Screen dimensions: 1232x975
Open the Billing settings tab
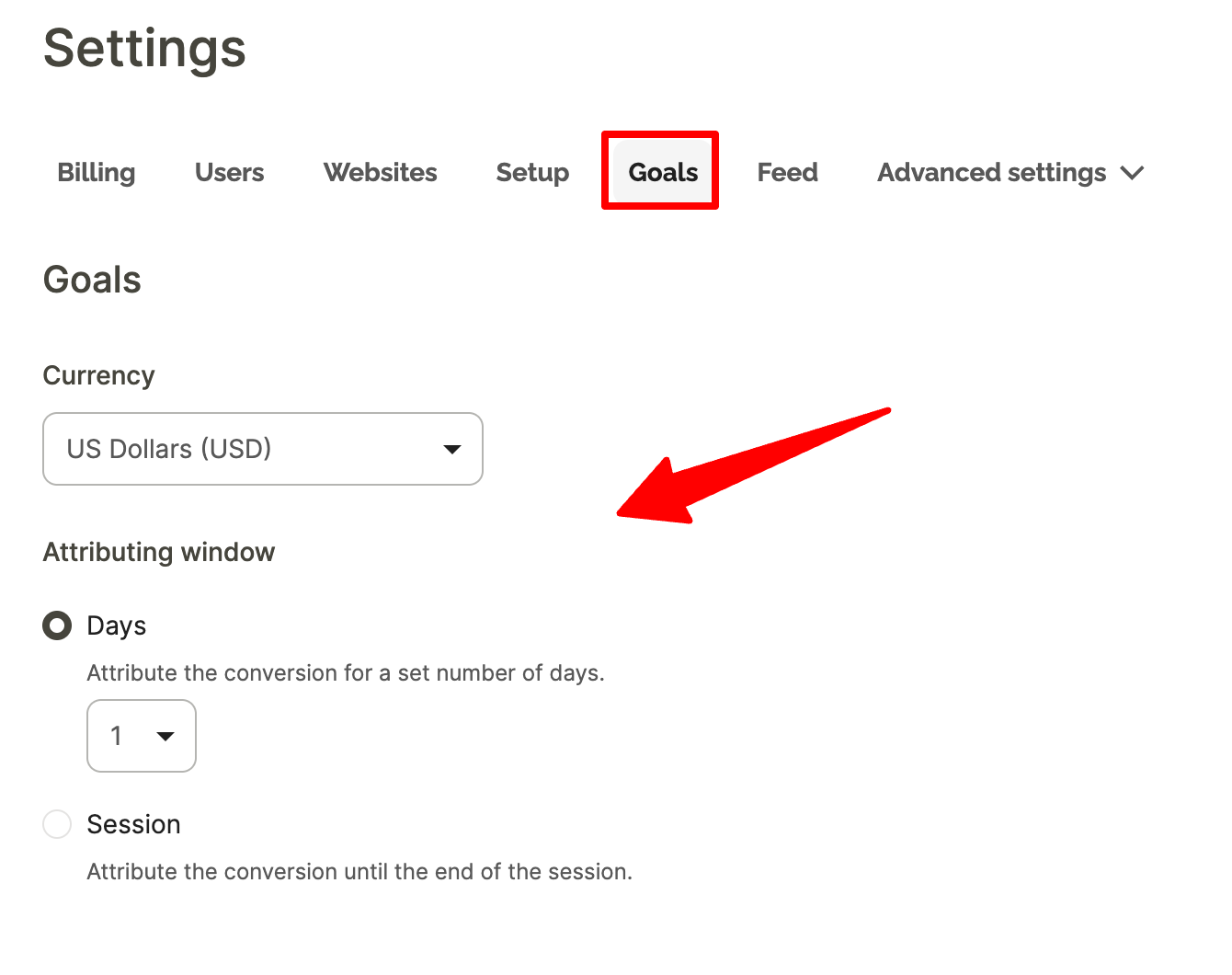coord(97,173)
